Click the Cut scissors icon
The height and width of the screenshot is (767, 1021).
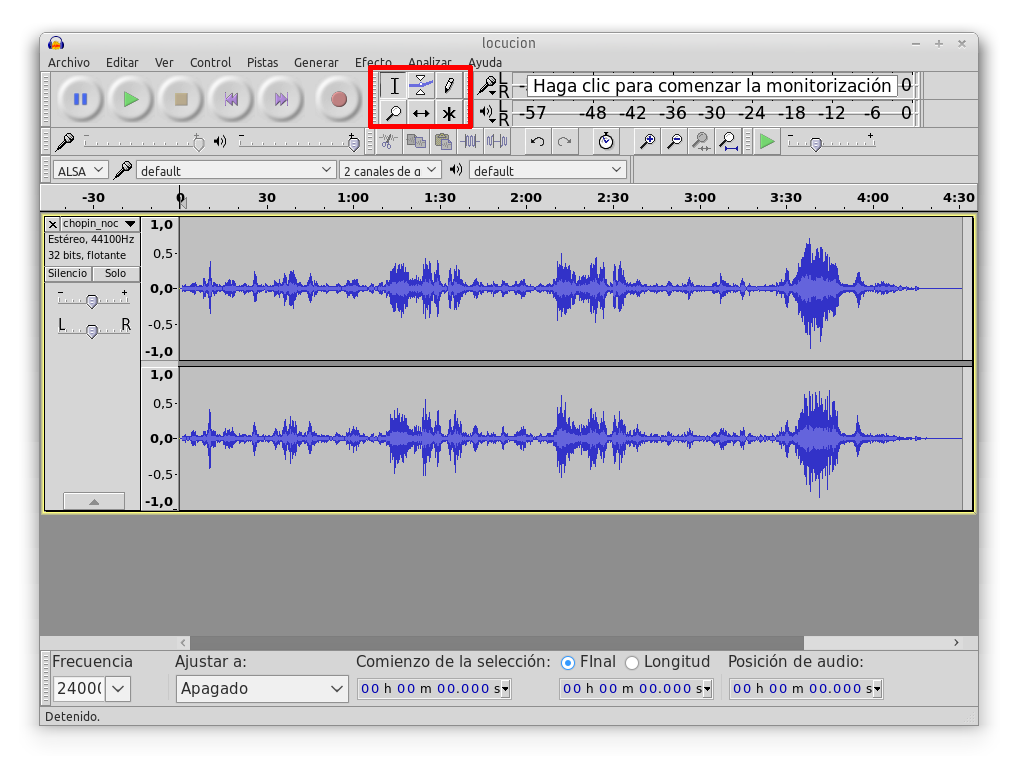pos(389,141)
